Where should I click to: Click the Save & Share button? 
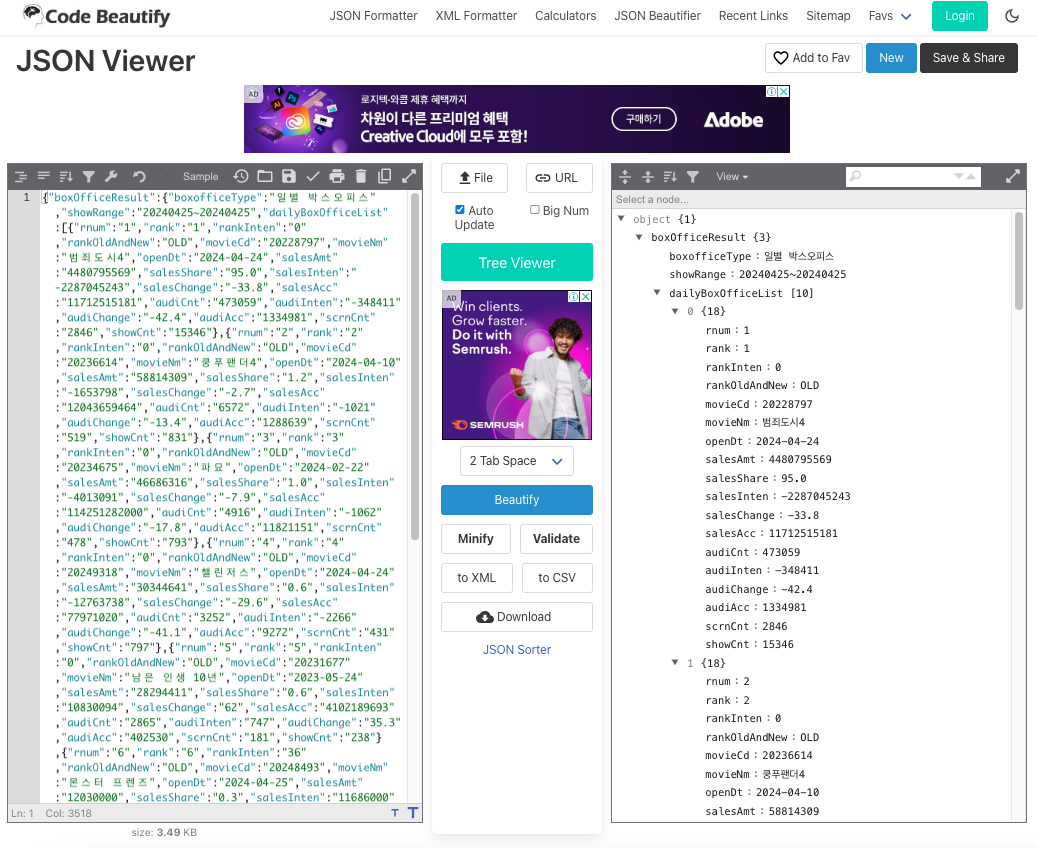968,58
